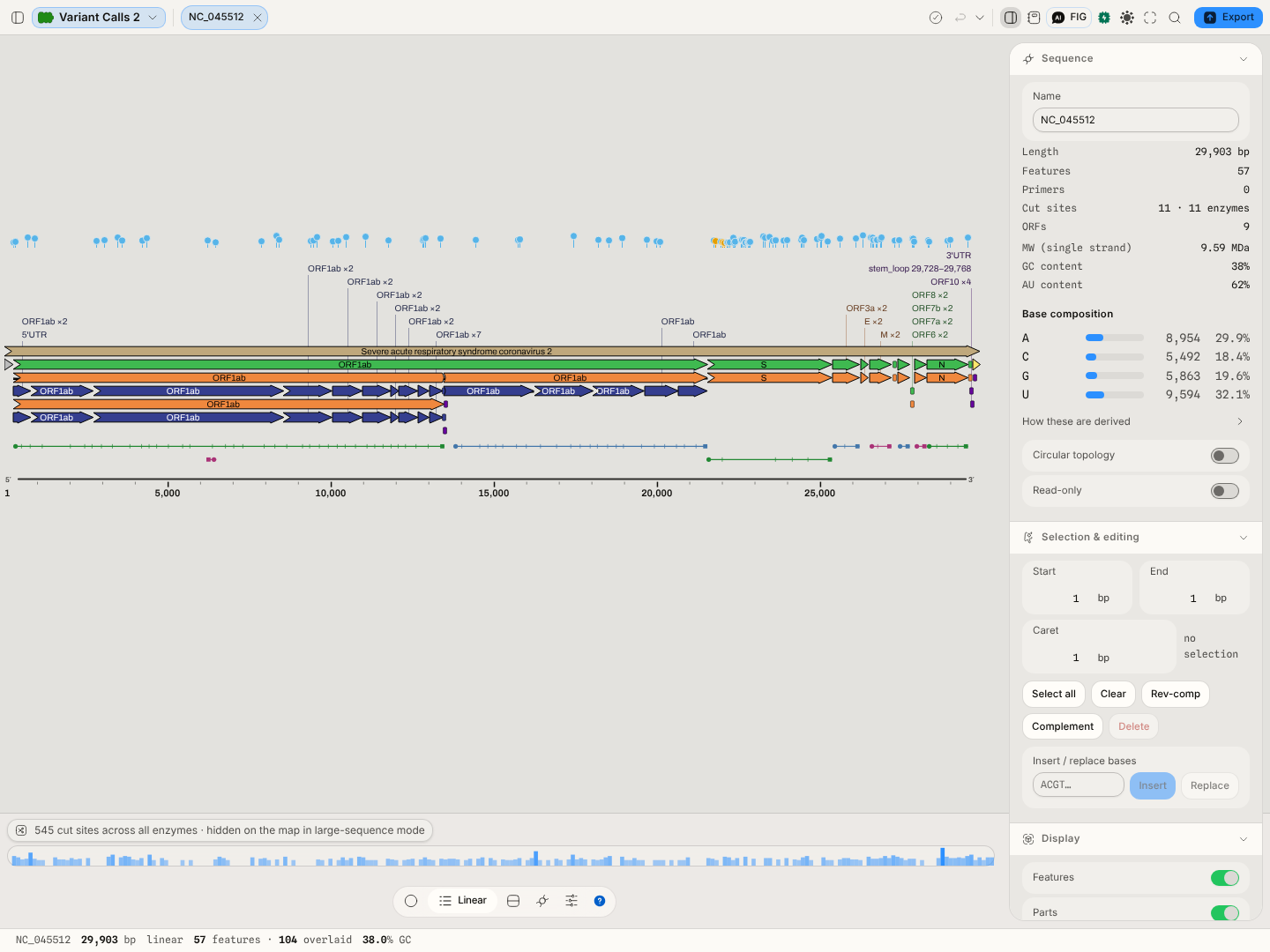This screenshot has width=1270, height=952.
Task: Click the 20,000 ruler tick label
Action: click(657, 494)
